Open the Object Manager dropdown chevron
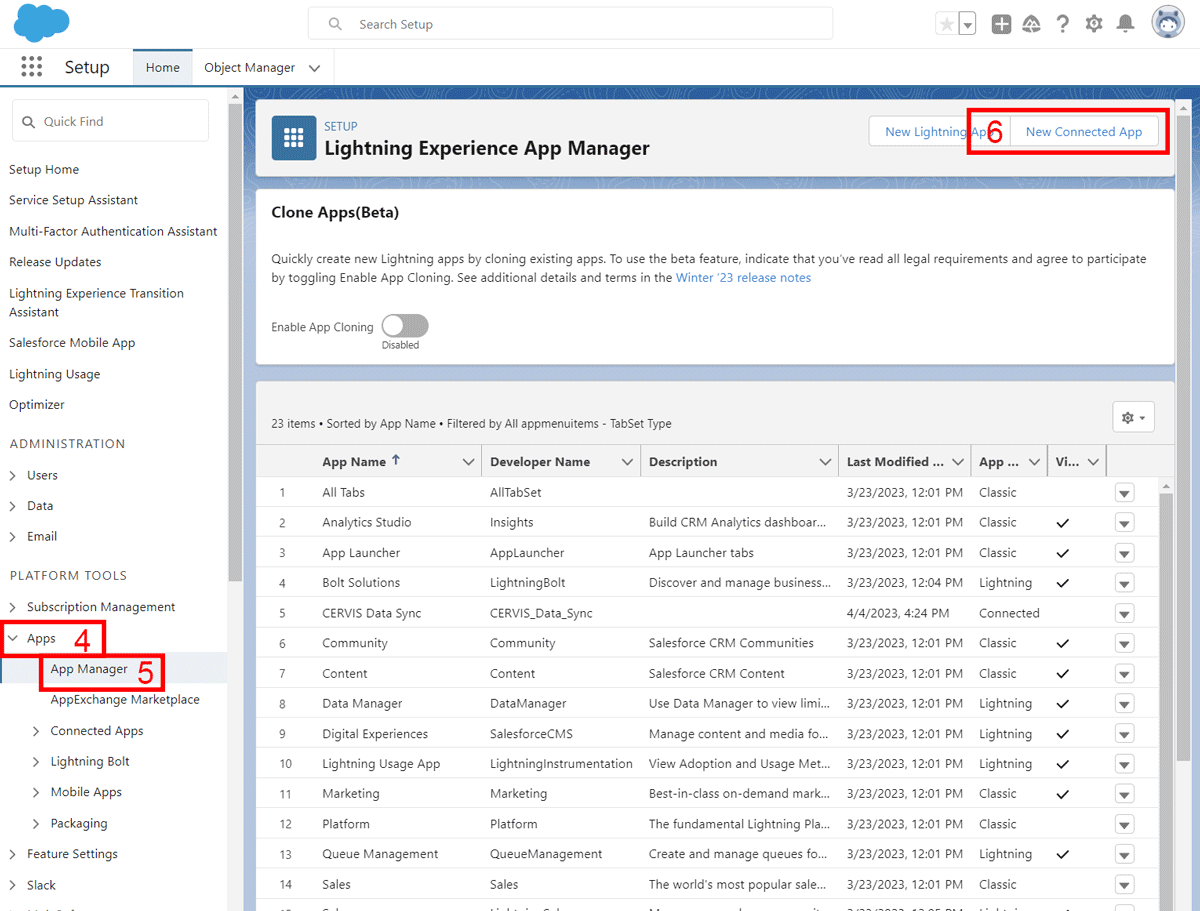The height and width of the screenshot is (911, 1200). [x=314, y=67]
